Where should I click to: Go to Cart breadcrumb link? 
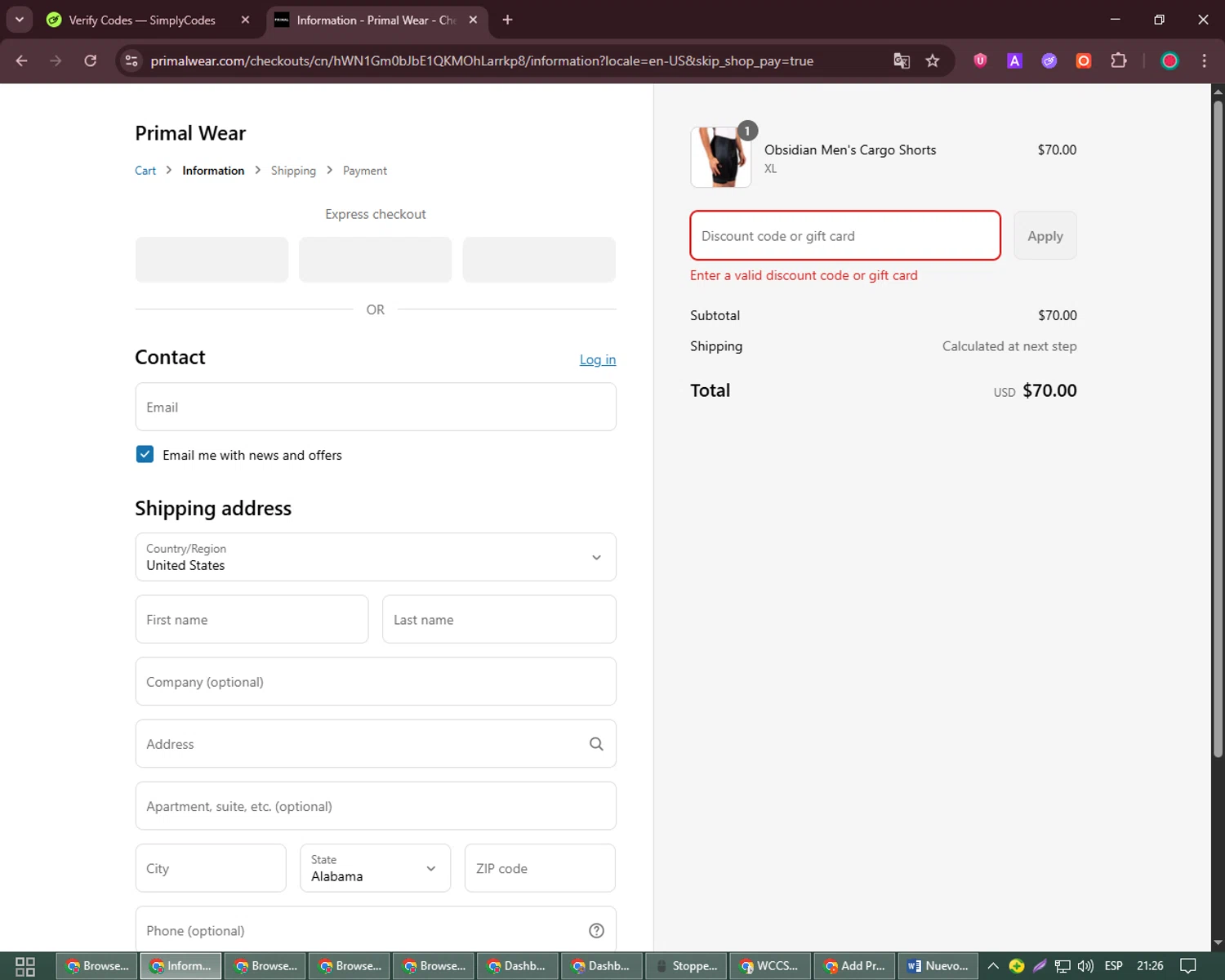(x=145, y=171)
